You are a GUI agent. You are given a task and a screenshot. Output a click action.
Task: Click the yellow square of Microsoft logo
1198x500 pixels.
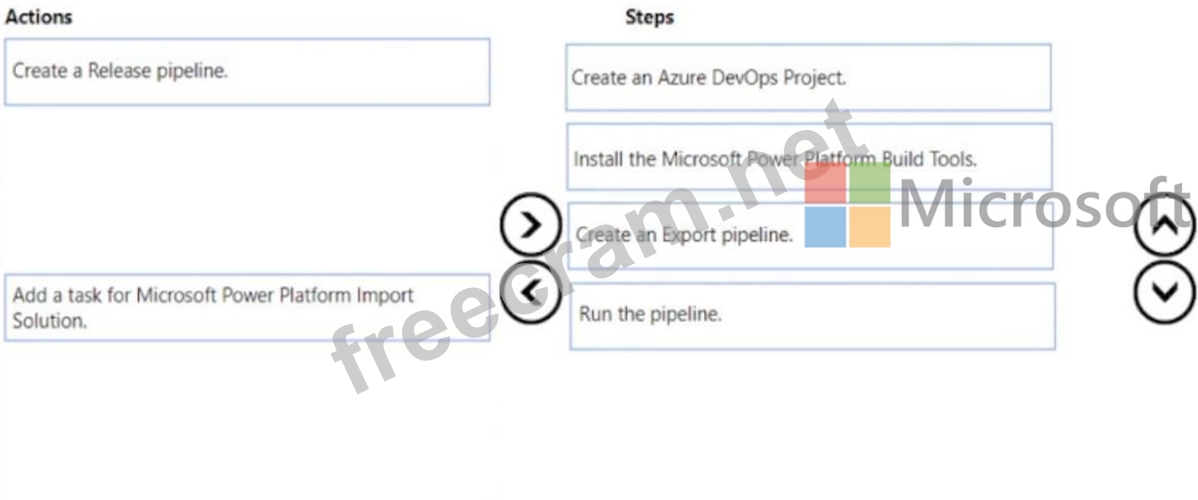[869, 227]
